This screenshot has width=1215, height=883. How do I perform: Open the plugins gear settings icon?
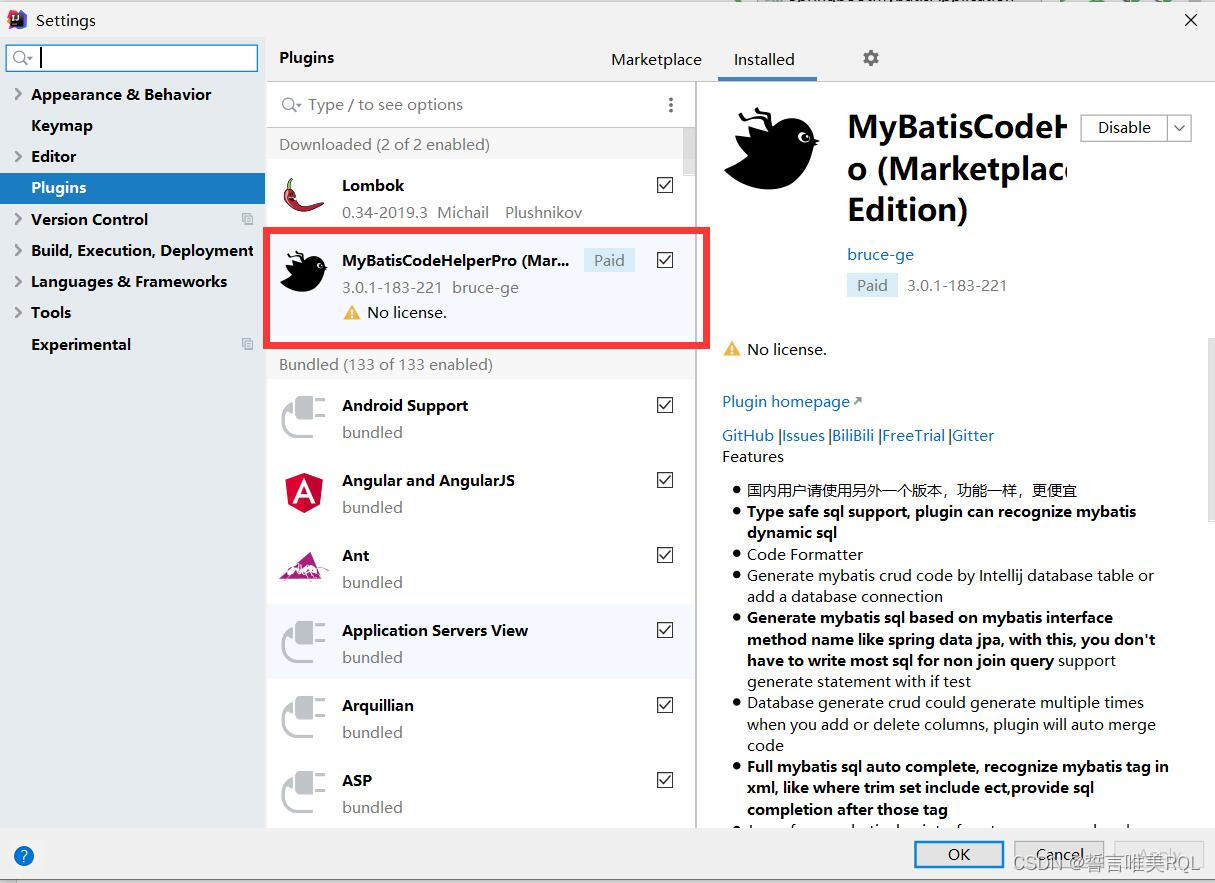871,59
